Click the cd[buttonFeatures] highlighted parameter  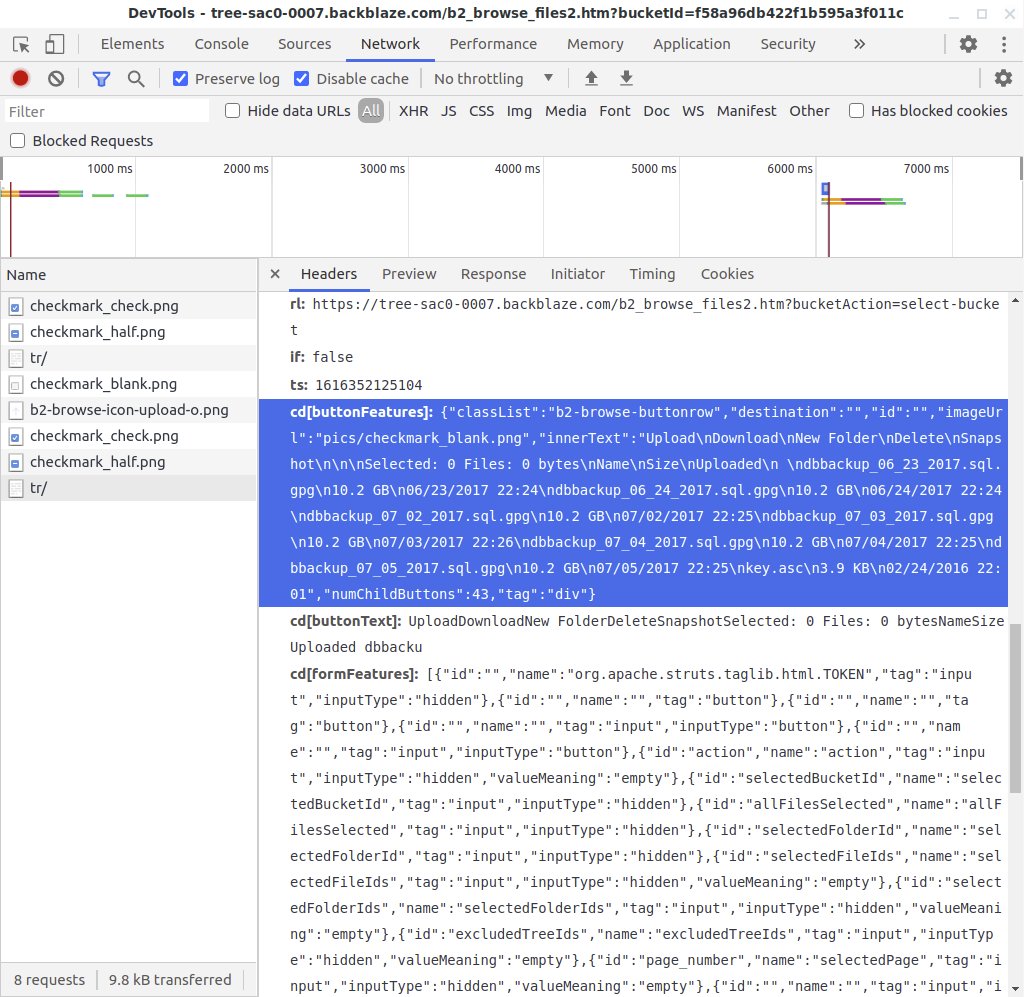tap(633, 503)
